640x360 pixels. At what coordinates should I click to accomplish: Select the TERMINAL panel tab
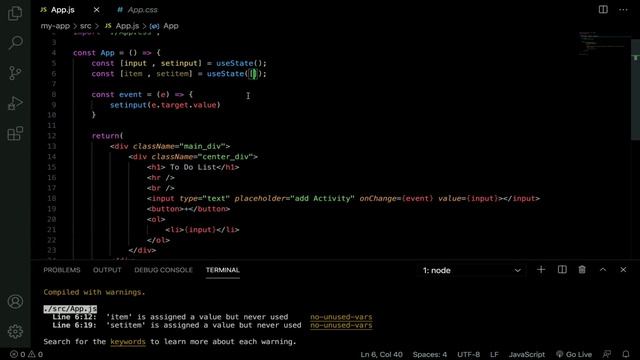[222, 270]
